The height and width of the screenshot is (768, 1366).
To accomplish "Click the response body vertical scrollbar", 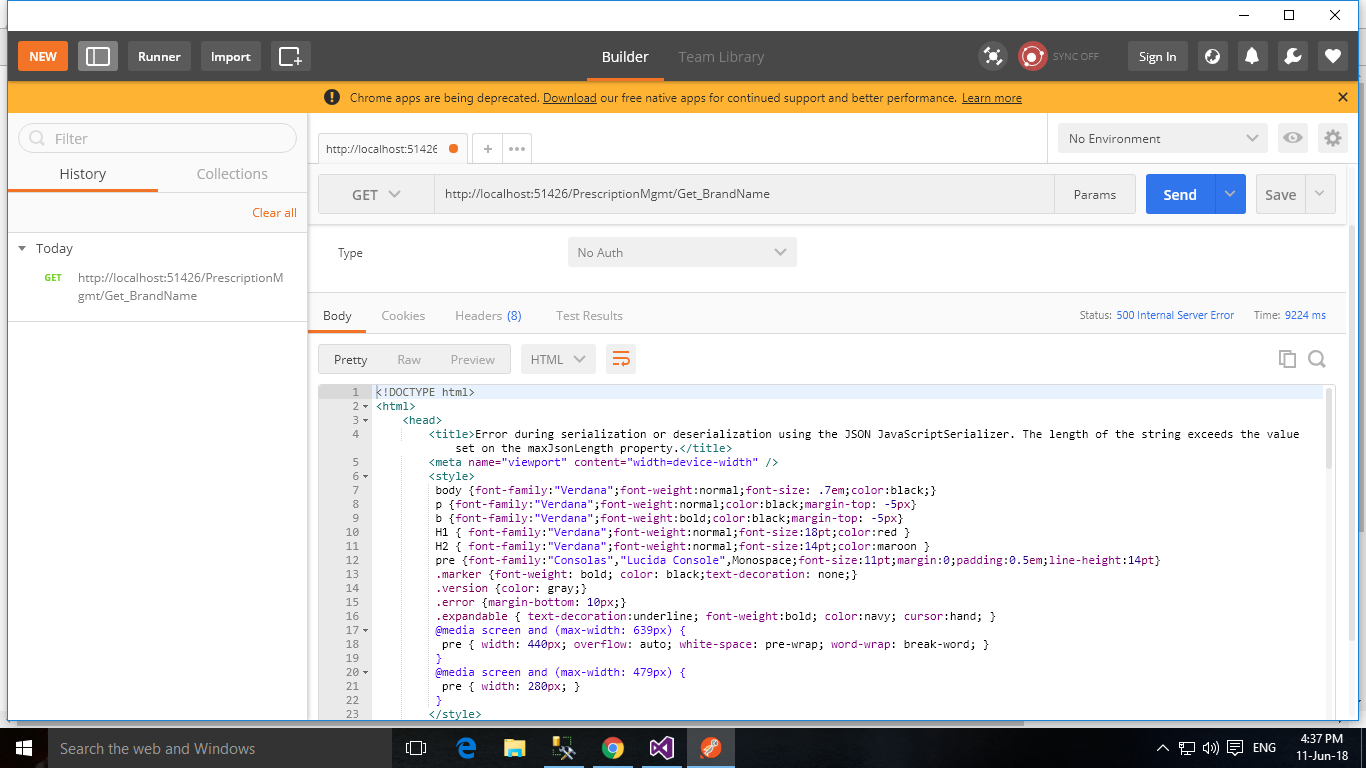I will pos(1329,429).
